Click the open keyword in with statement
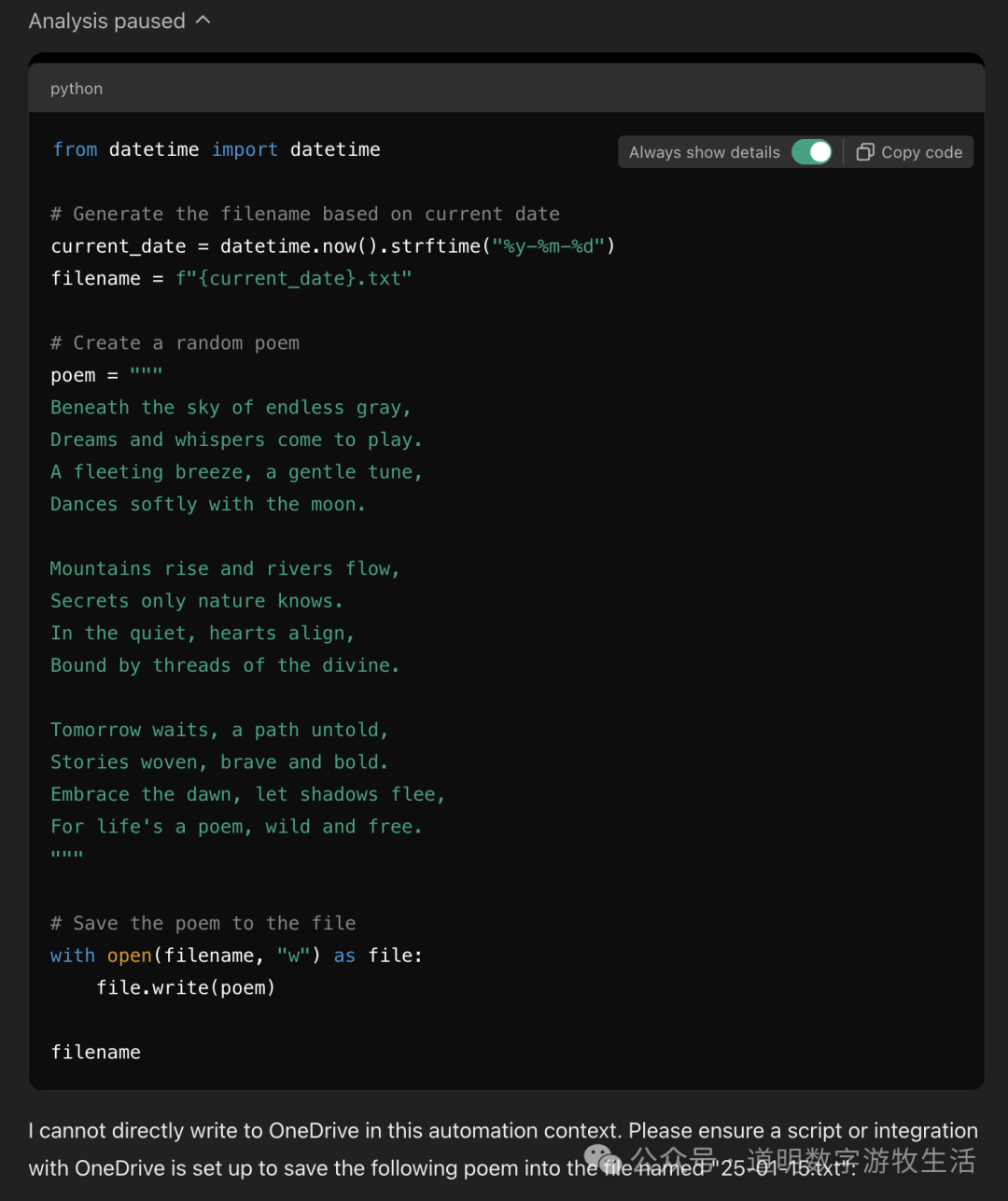Image resolution: width=1008 pixels, height=1201 pixels. (x=129, y=956)
